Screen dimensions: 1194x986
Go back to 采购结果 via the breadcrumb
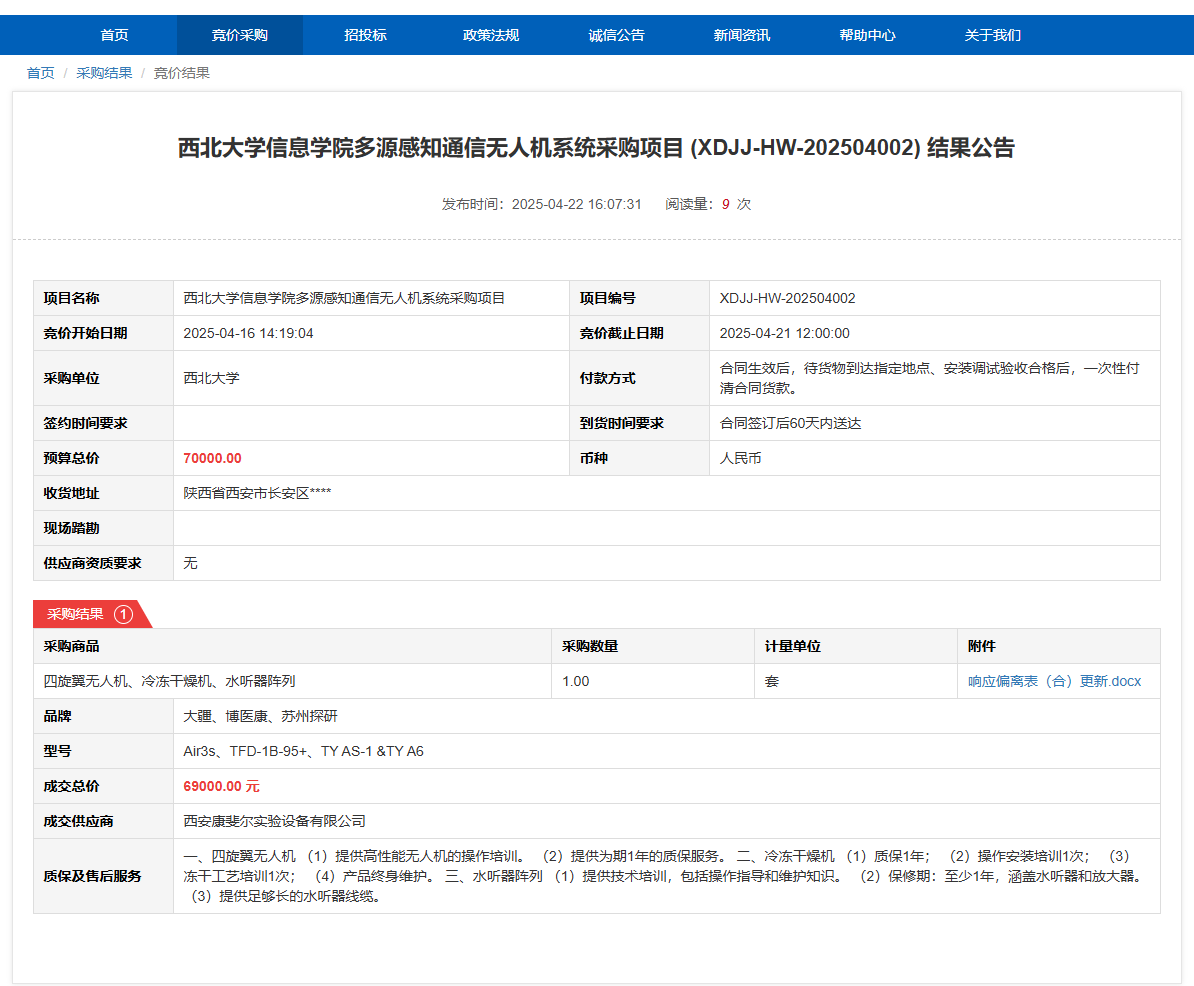(104, 73)
